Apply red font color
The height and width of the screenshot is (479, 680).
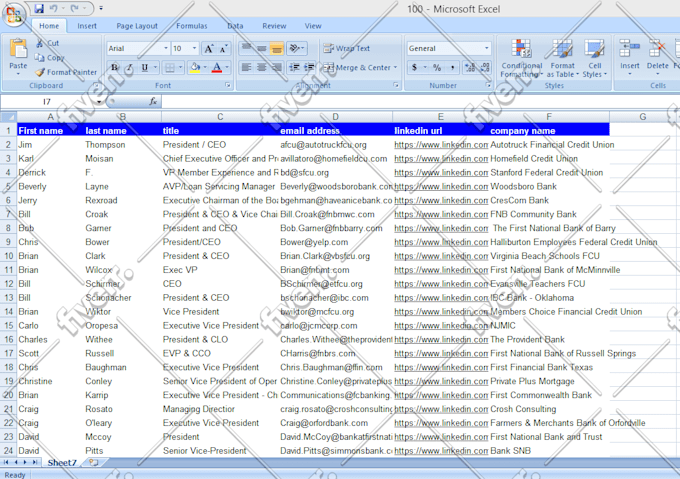coord(217,68)
